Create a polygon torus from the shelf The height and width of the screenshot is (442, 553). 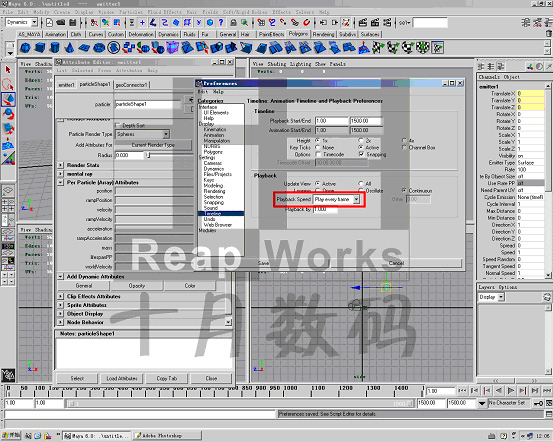(99, 48)
